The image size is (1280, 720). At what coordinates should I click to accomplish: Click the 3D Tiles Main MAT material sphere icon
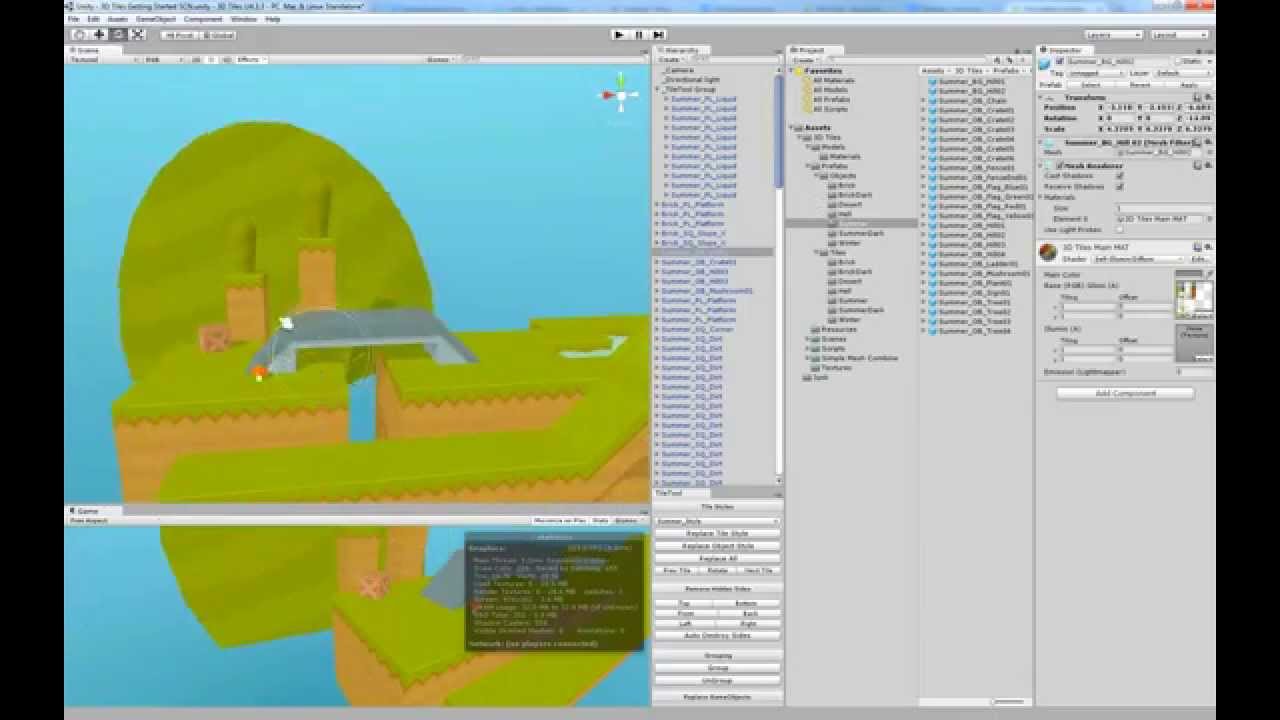pyautogui.click(x=1048, y=252)
